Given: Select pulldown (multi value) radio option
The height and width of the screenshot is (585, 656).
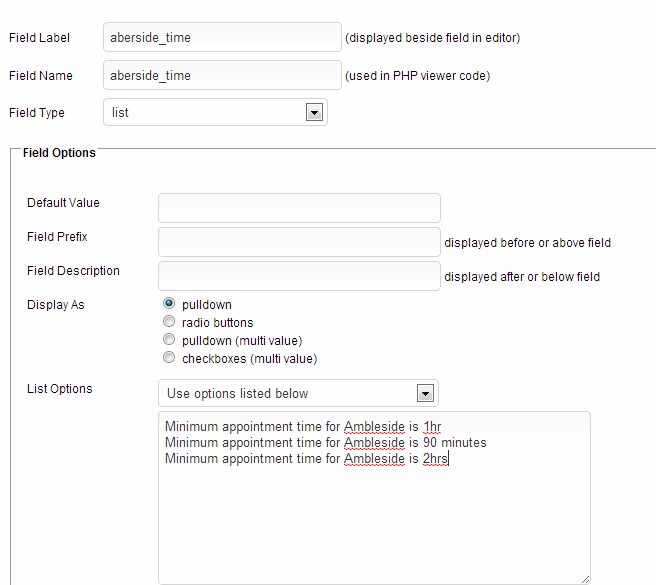Looking at the screenshot, I should [x=169, y=340].
